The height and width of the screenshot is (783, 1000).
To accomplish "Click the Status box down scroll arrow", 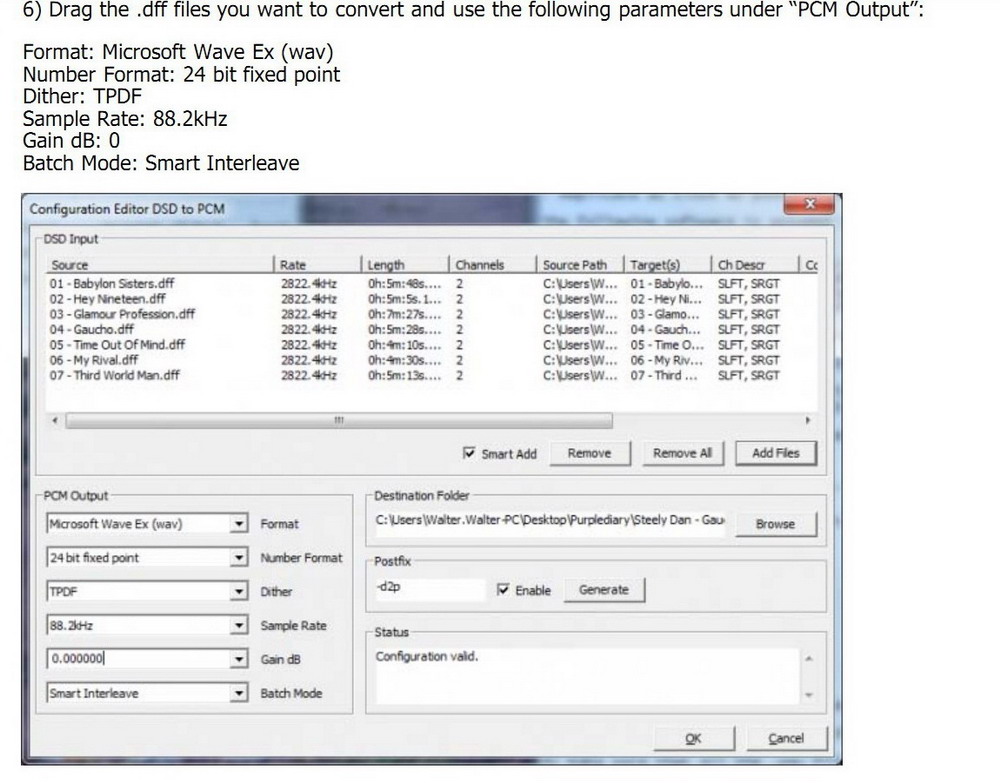I will [x=809, y=695].
